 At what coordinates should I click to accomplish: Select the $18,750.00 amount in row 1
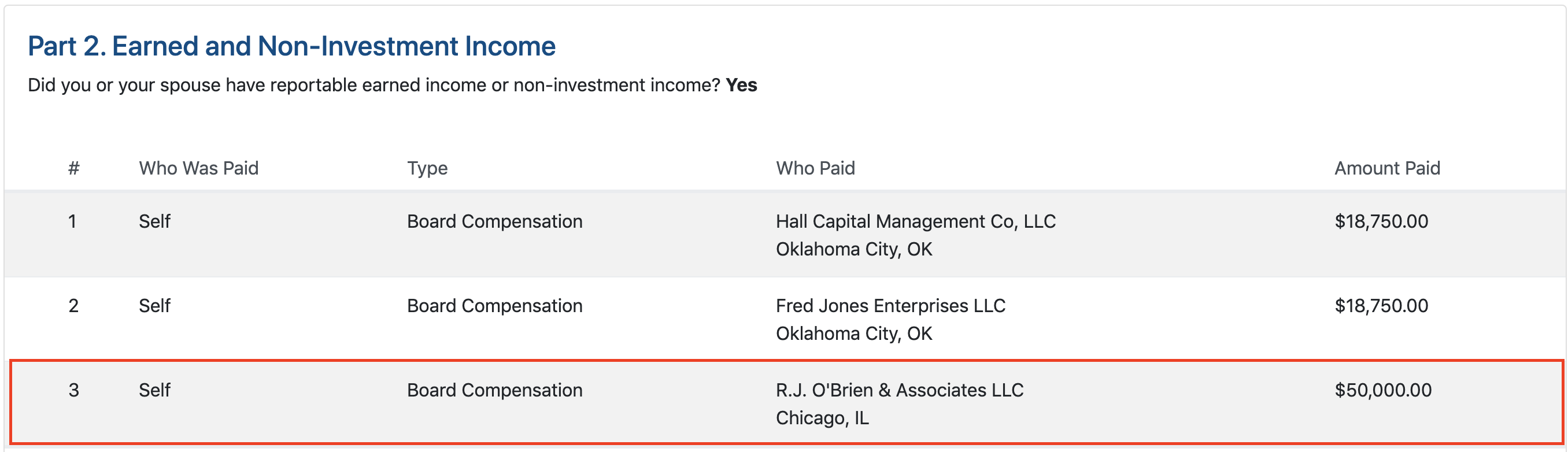tap(1381, 221)
